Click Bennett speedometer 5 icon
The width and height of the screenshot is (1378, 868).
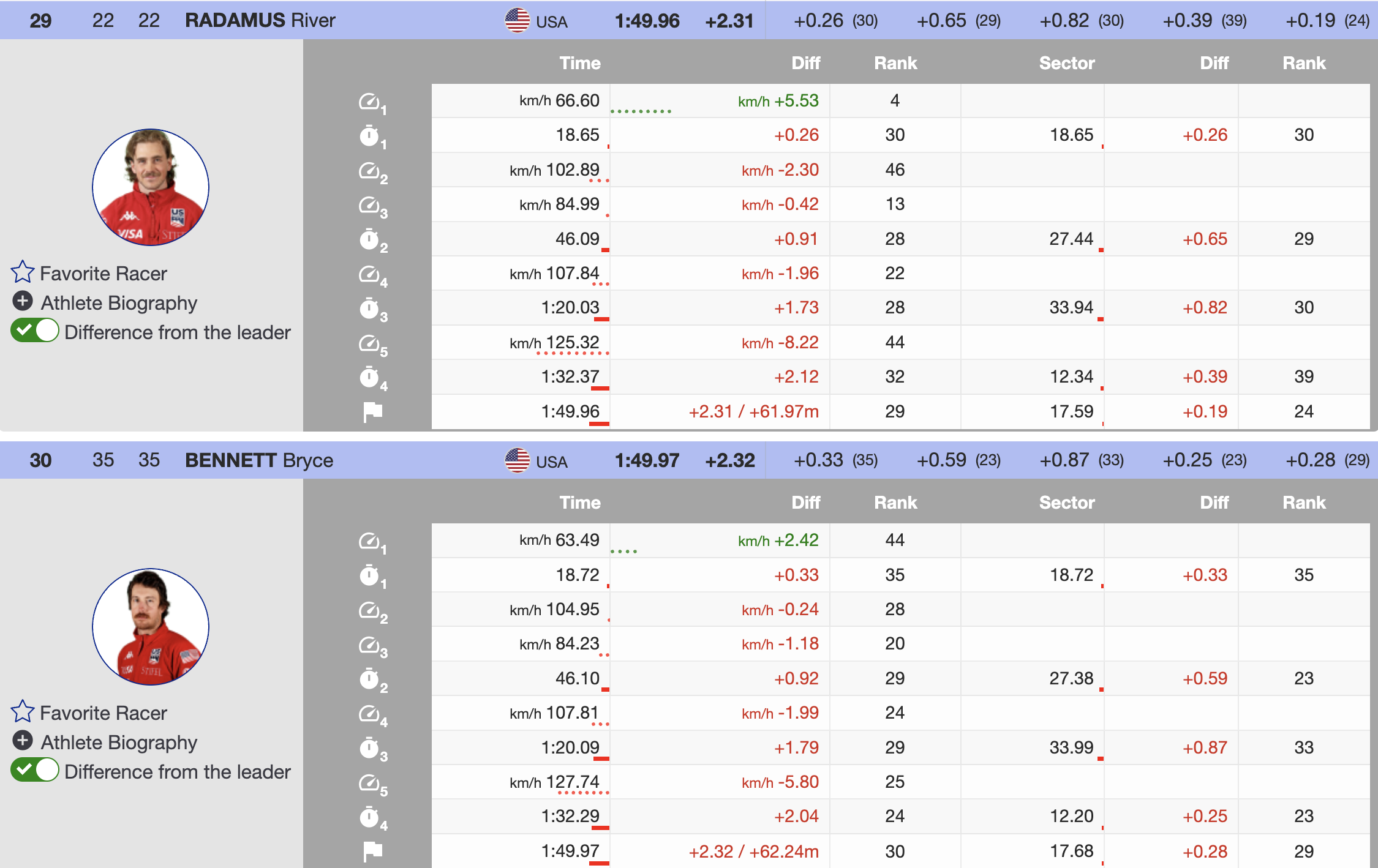[370, 783]
